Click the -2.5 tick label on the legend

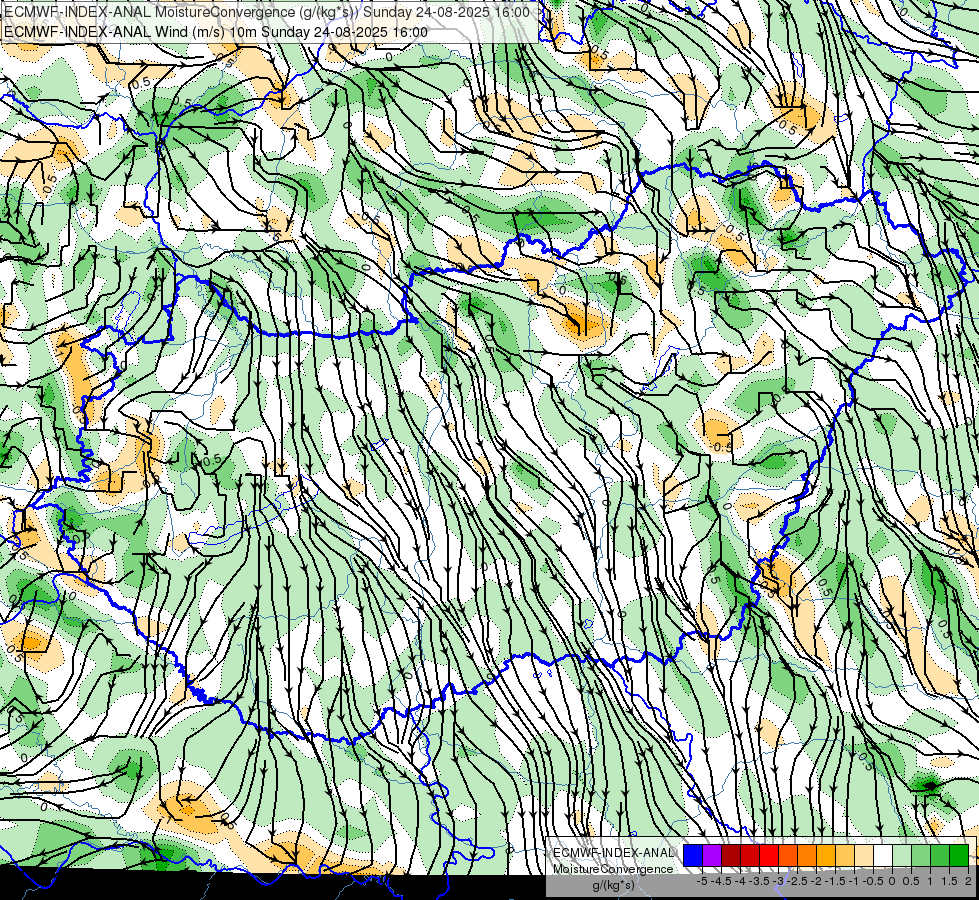[x=797, y=881]
